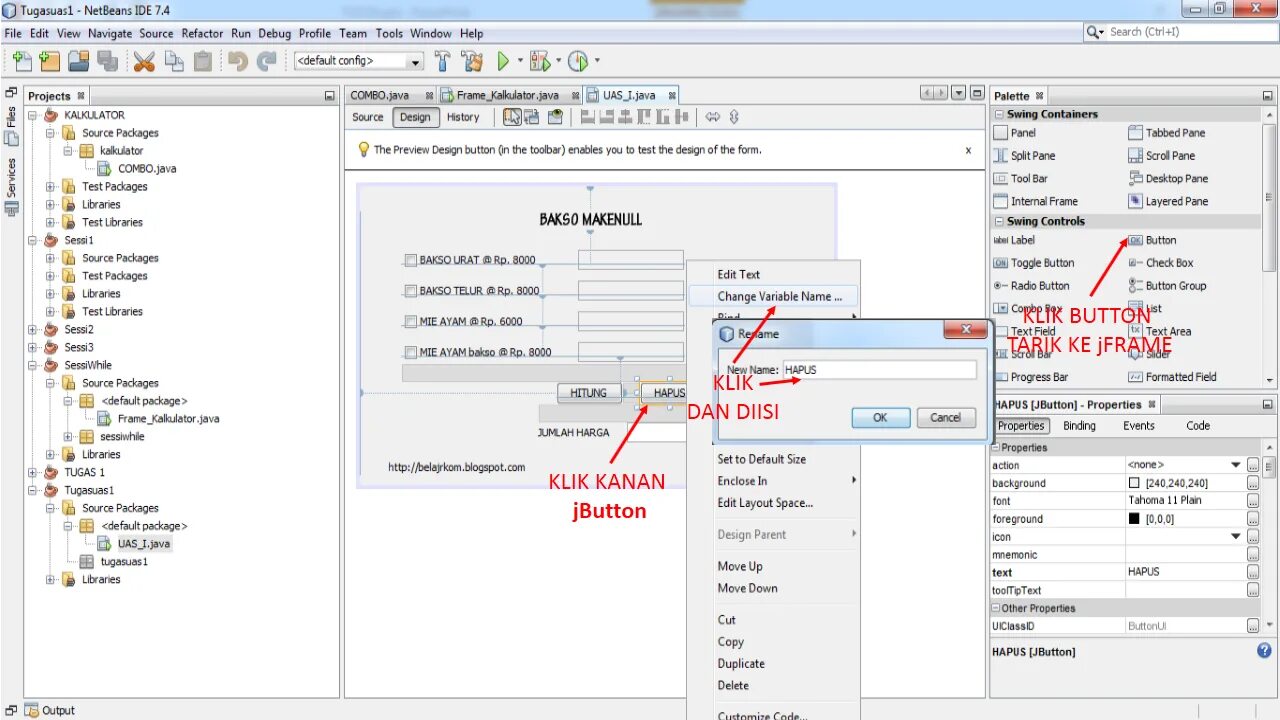Switch to the Source tab of UAS_I.java
Screen dimensions: 1280x720
(367, 117)
